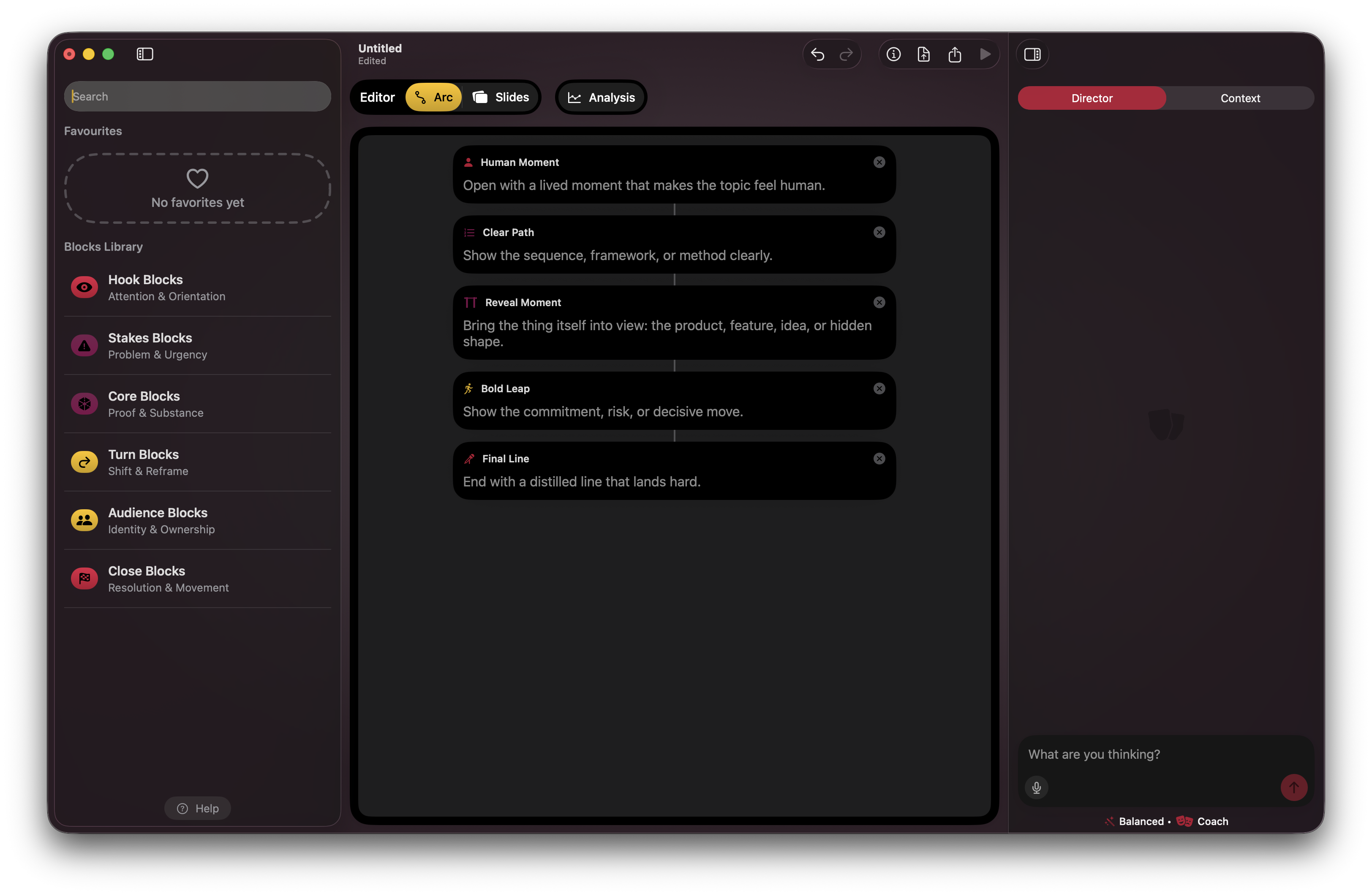Switch to the Editor view
Image resolution: width=1372 pixels, height=896 pixels.
377,98
